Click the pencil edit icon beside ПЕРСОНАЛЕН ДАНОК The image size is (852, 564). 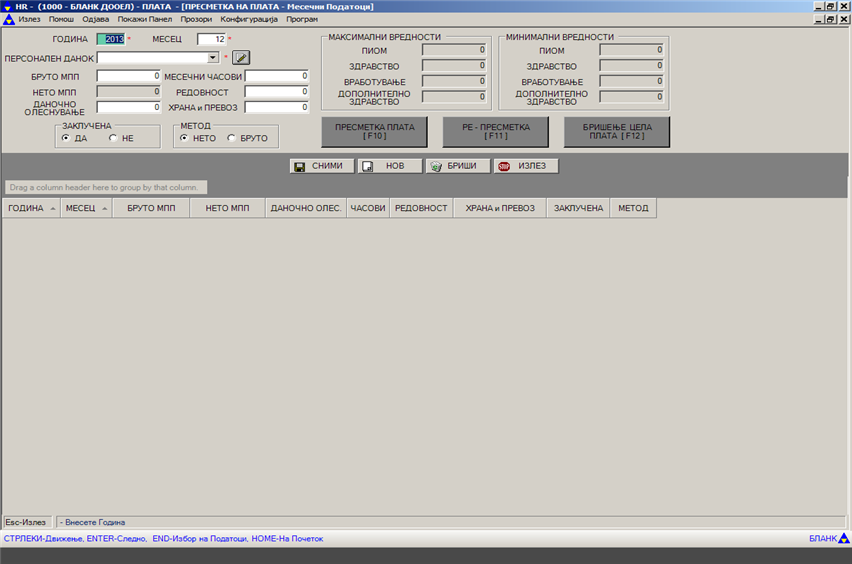(240, 58)
